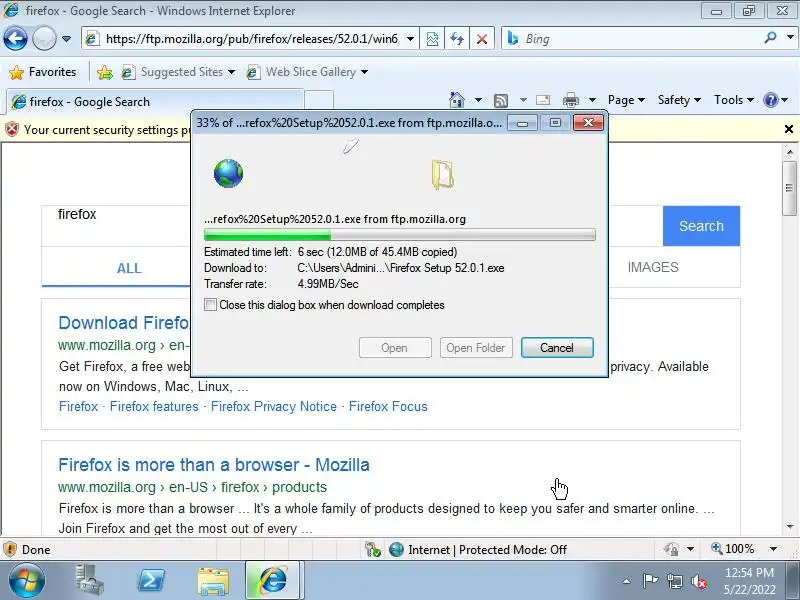Expand the Print options dropdown arrow
The height and width of the screenshot is (600, 800).
(592, 100)
